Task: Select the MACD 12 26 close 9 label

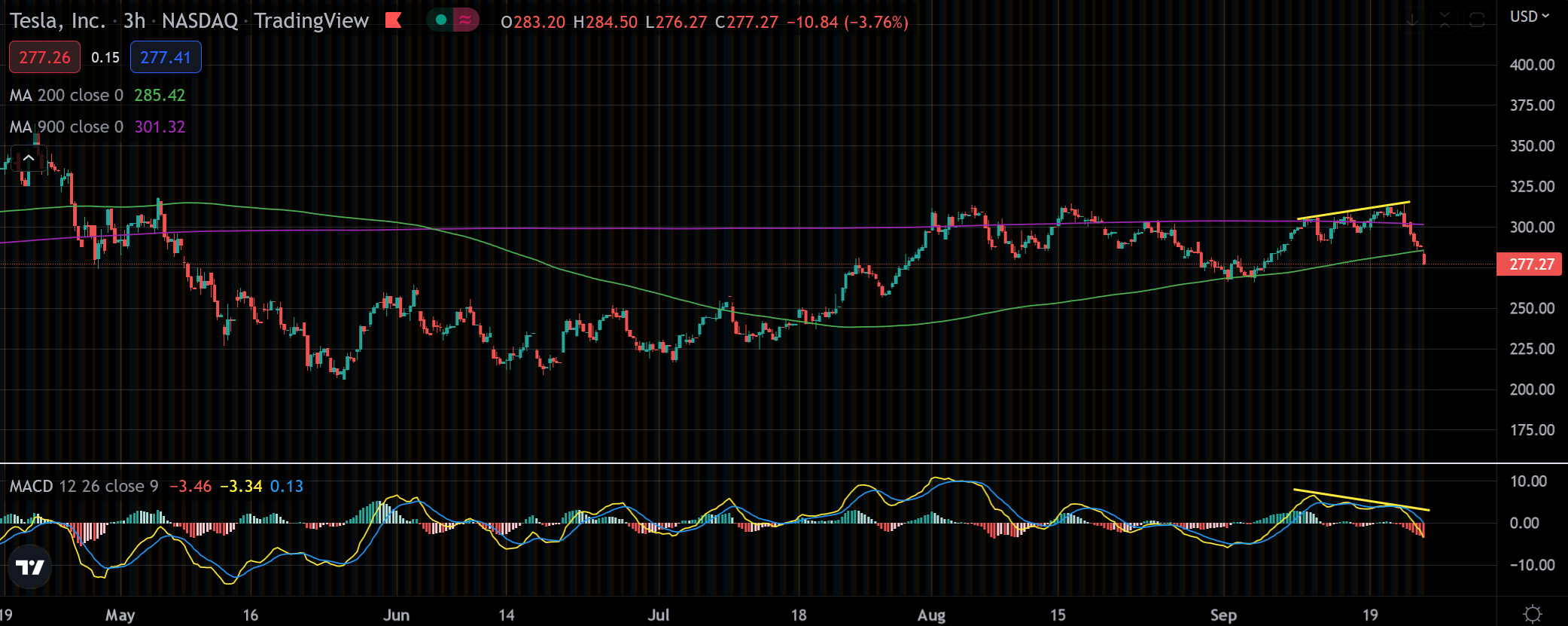Action: pos(84,486)
